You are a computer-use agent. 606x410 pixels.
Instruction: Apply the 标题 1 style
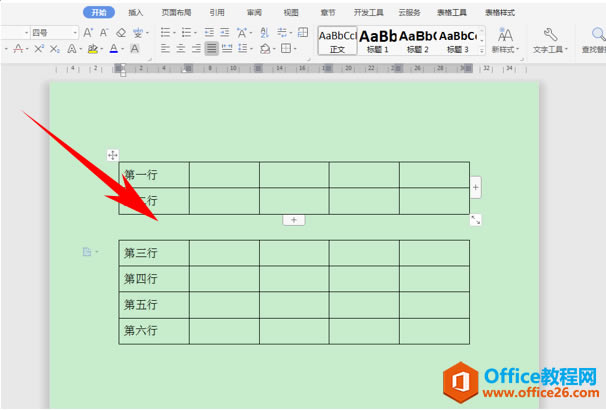(x=377, y=40)
